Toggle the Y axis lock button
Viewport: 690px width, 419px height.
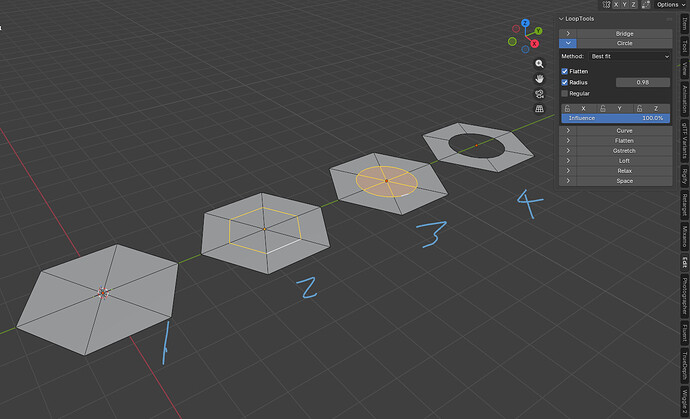pyautogui.click(x=616, y=108)
